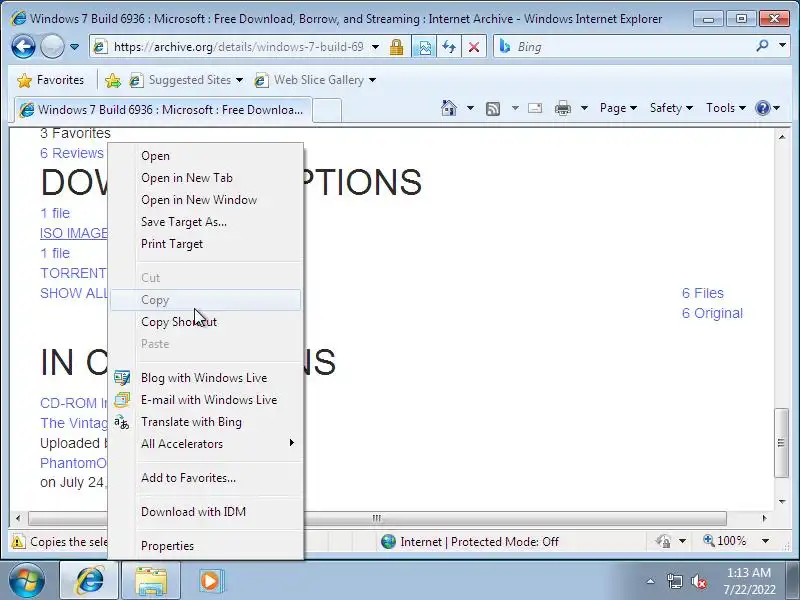Open the Tools menu
Viewport: 800px width, 600px height.
coord(726,108)
